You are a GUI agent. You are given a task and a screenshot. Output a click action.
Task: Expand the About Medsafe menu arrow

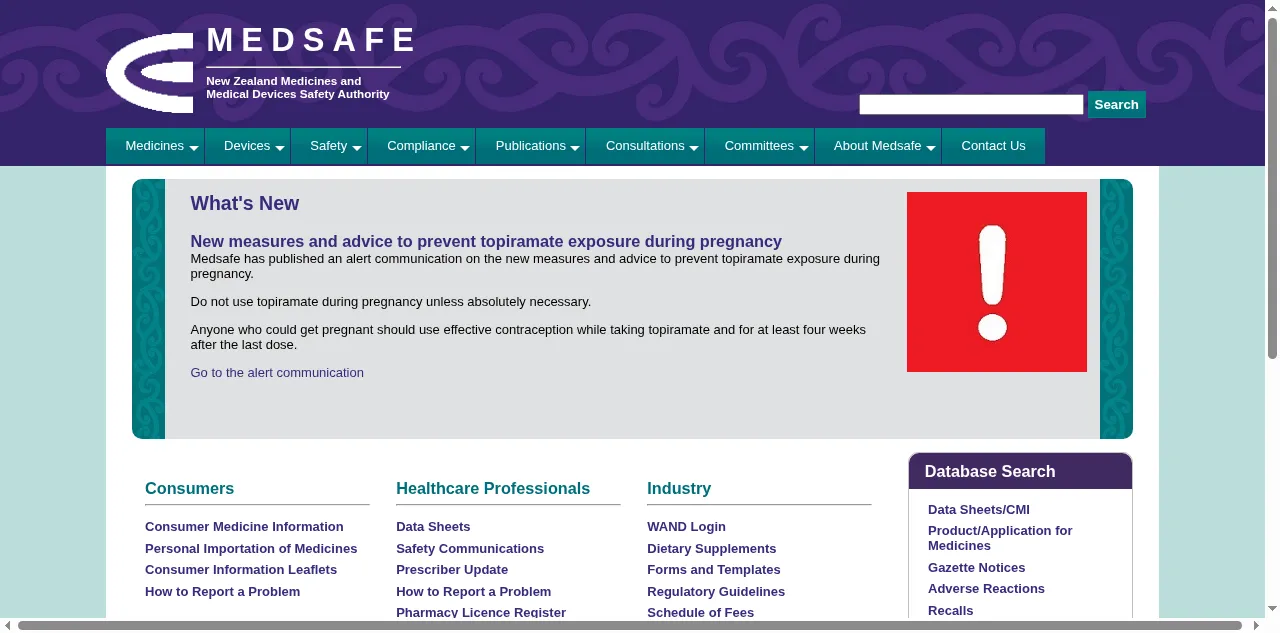[931, 148]
